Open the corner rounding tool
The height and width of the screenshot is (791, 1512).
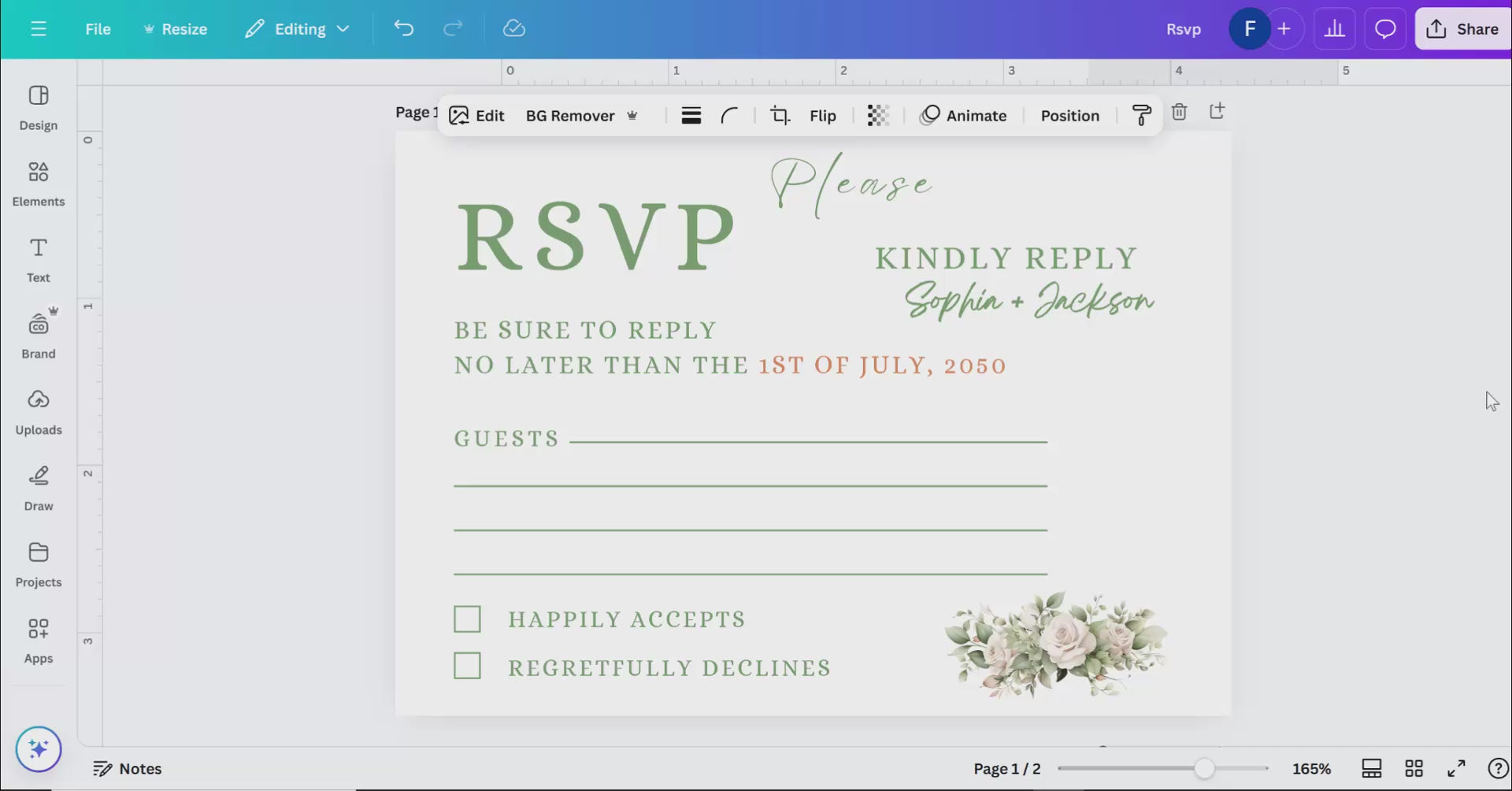[x=729, y=116]
